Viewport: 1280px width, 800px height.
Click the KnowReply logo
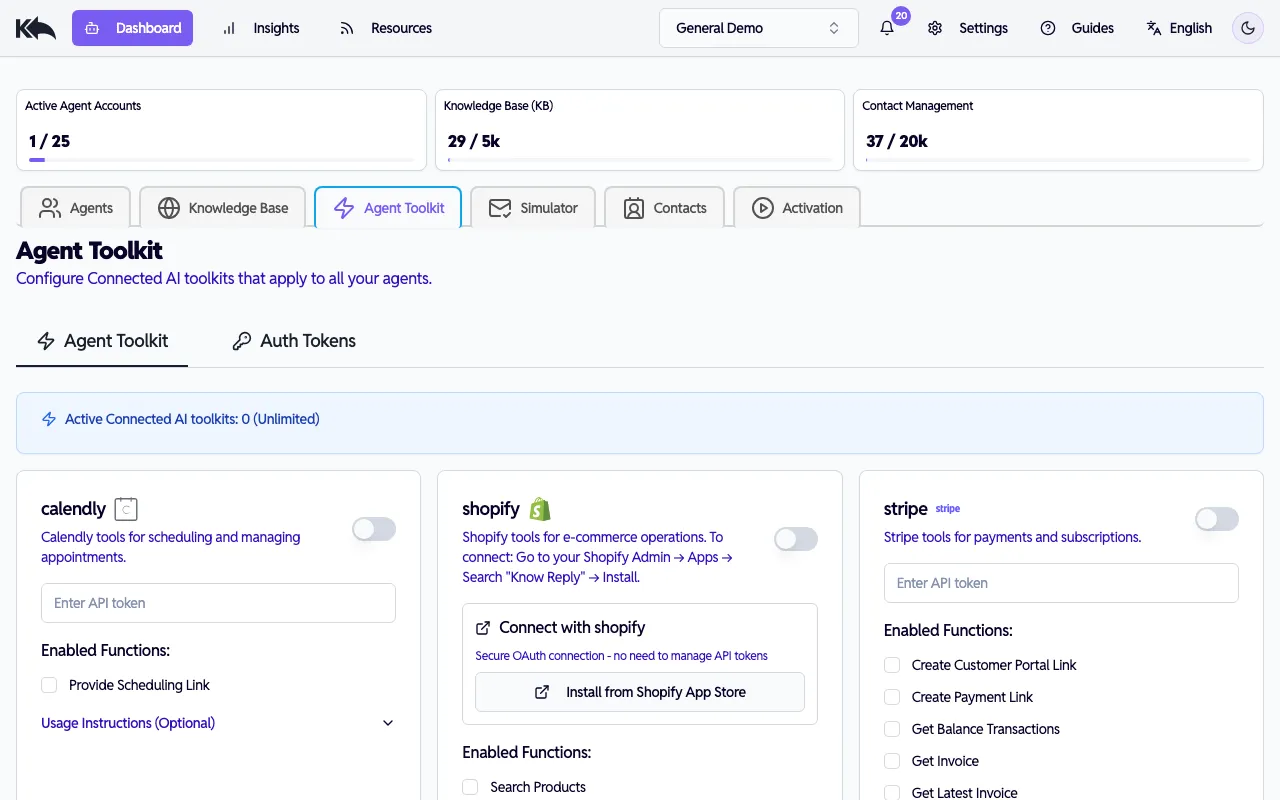tap(35, 27)
